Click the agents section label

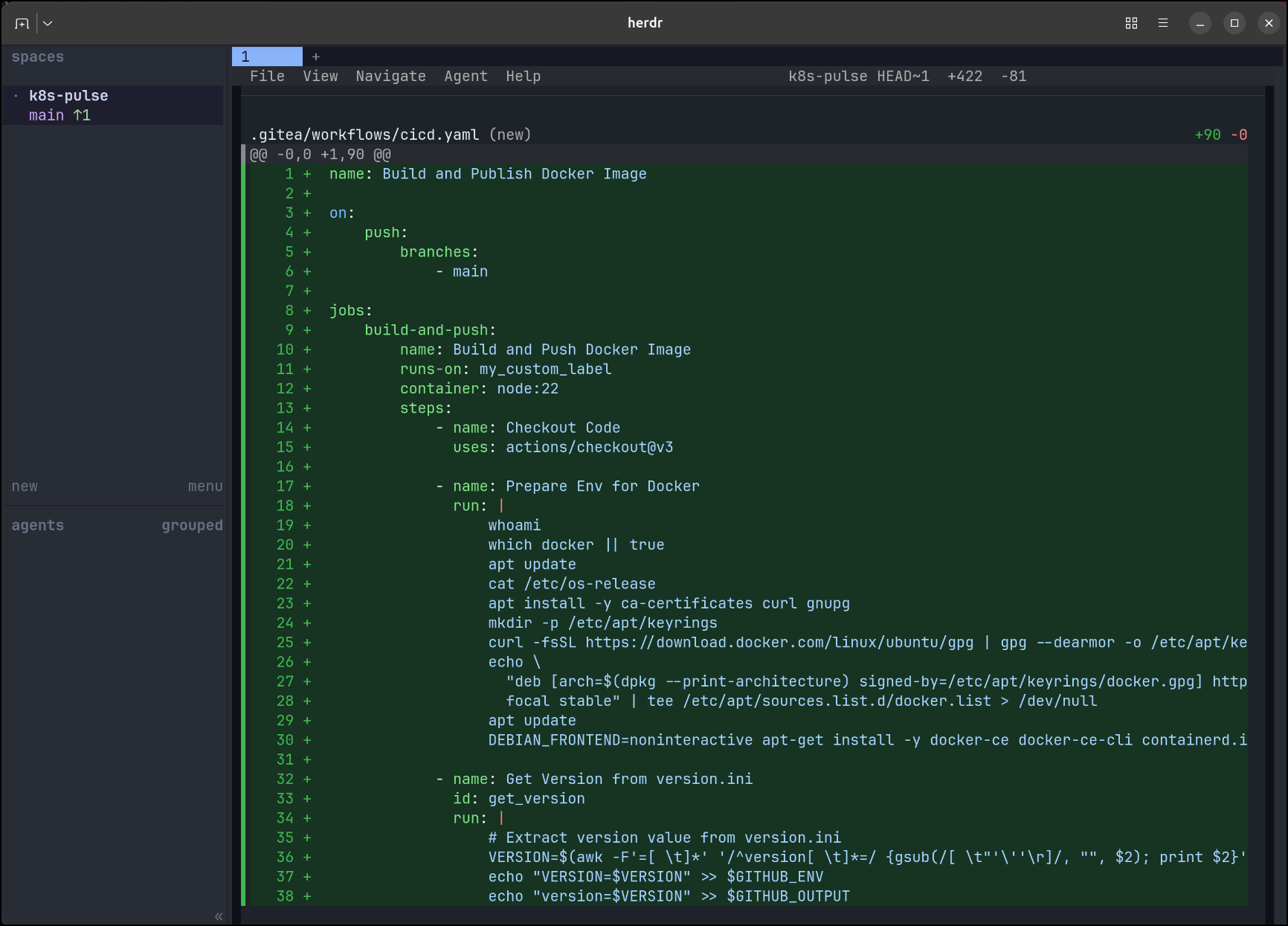pos(38,525)
